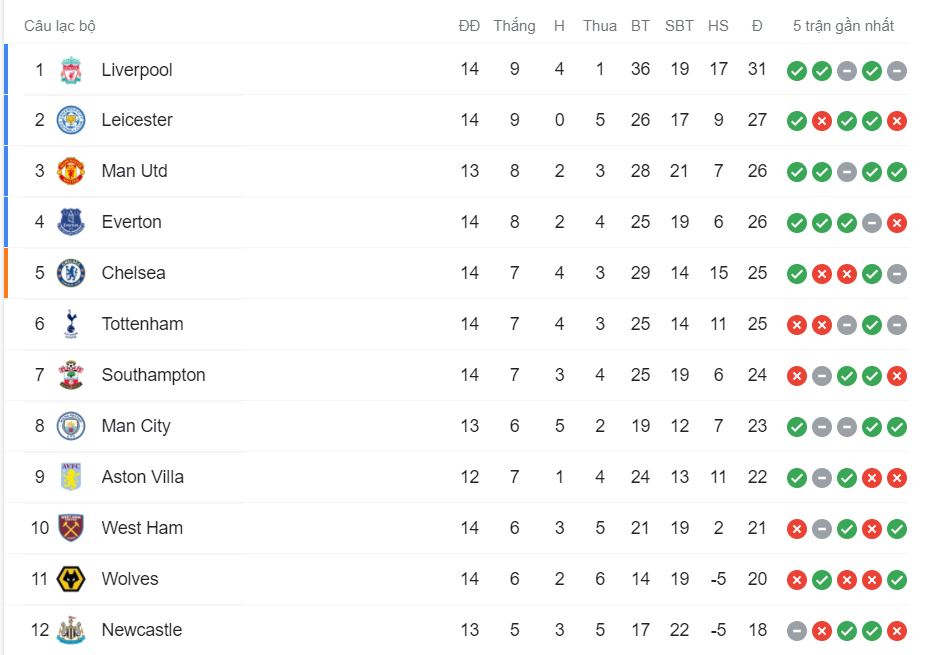Viewport: 937px width, 655px height.
Task: Click the Tottenham cockerel crest
Action: pos(71,324)
